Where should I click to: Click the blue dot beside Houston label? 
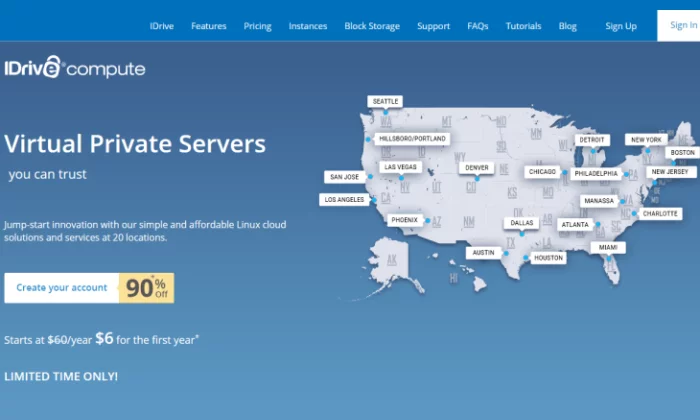pos(526,258)
